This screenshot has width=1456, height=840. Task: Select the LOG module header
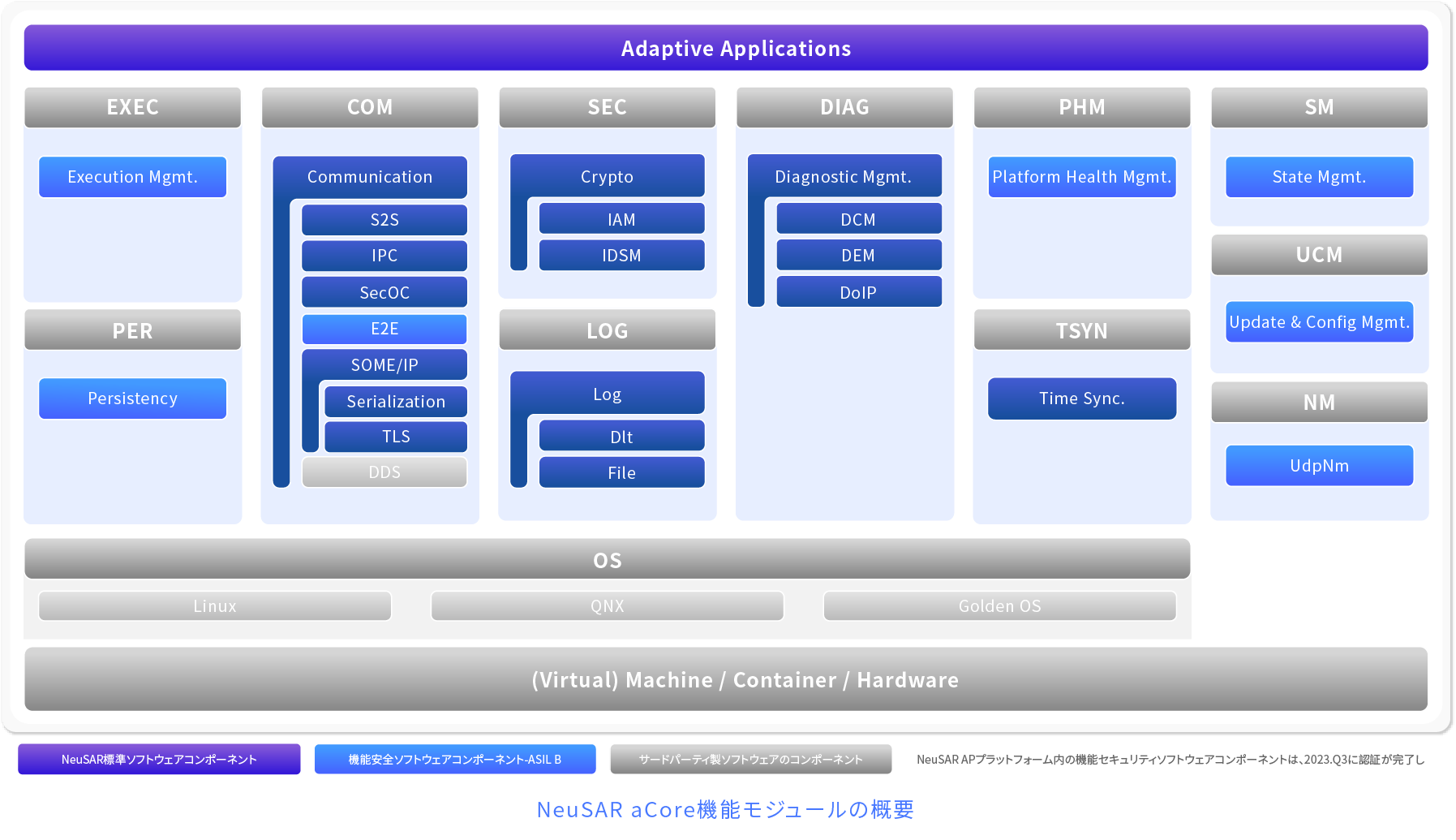(x=608, y=330)
